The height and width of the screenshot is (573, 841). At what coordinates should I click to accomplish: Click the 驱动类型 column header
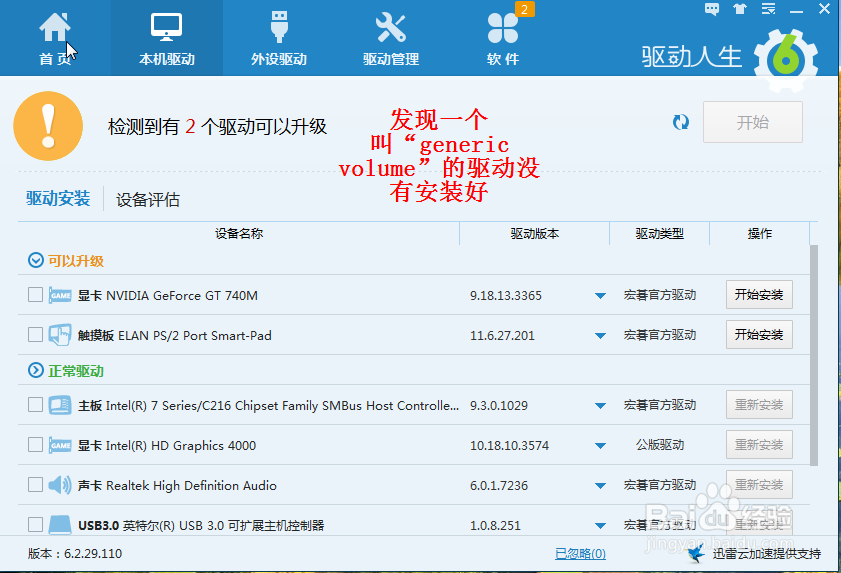pos(660,233)
